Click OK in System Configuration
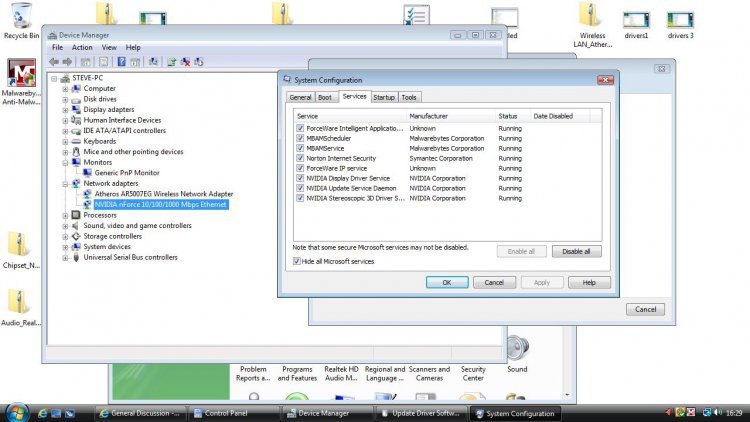The width and height of the screenshot is (750, 422). pos(447,282)
